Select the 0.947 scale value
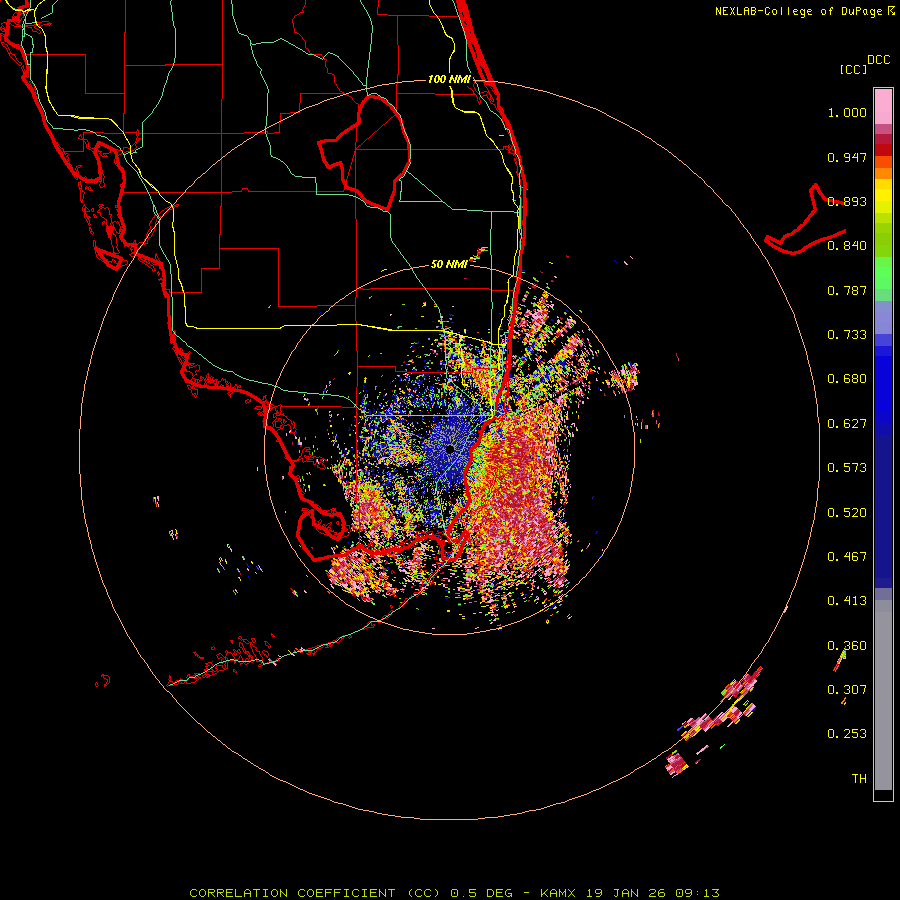The width and height of the screenshot is (900, 900). pos(847,157)
